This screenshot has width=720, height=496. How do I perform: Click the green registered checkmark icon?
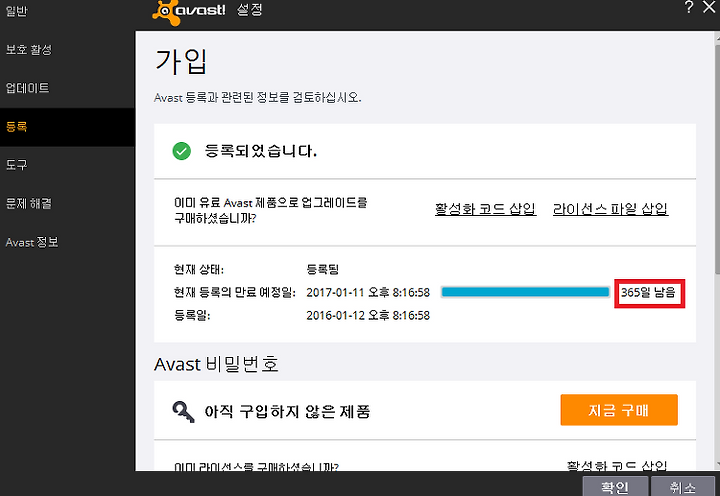pyautogui.click(x=181, y=151)
